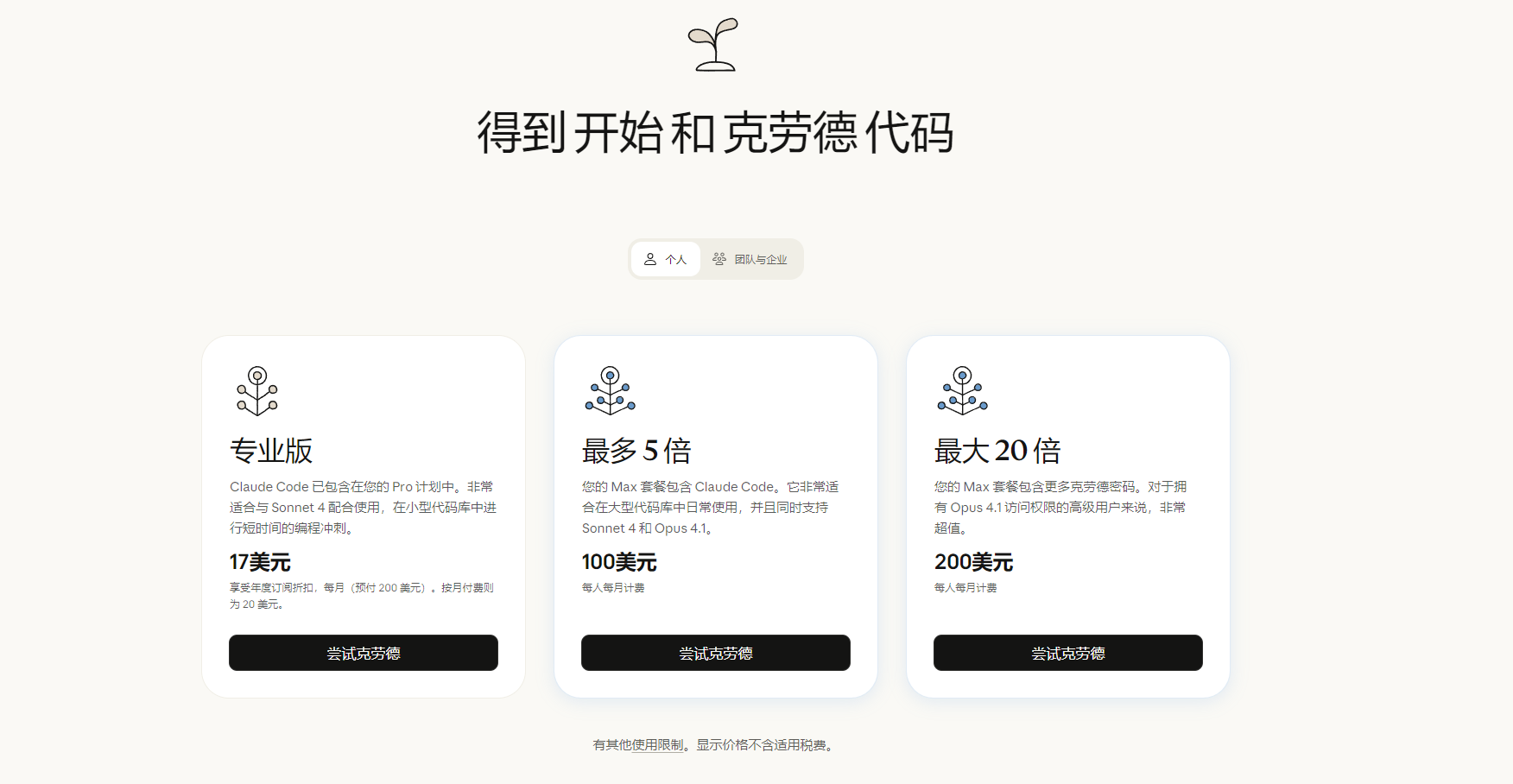Click 尝试克劳德 button in 最多 5 倍 card

coord(716,653)
